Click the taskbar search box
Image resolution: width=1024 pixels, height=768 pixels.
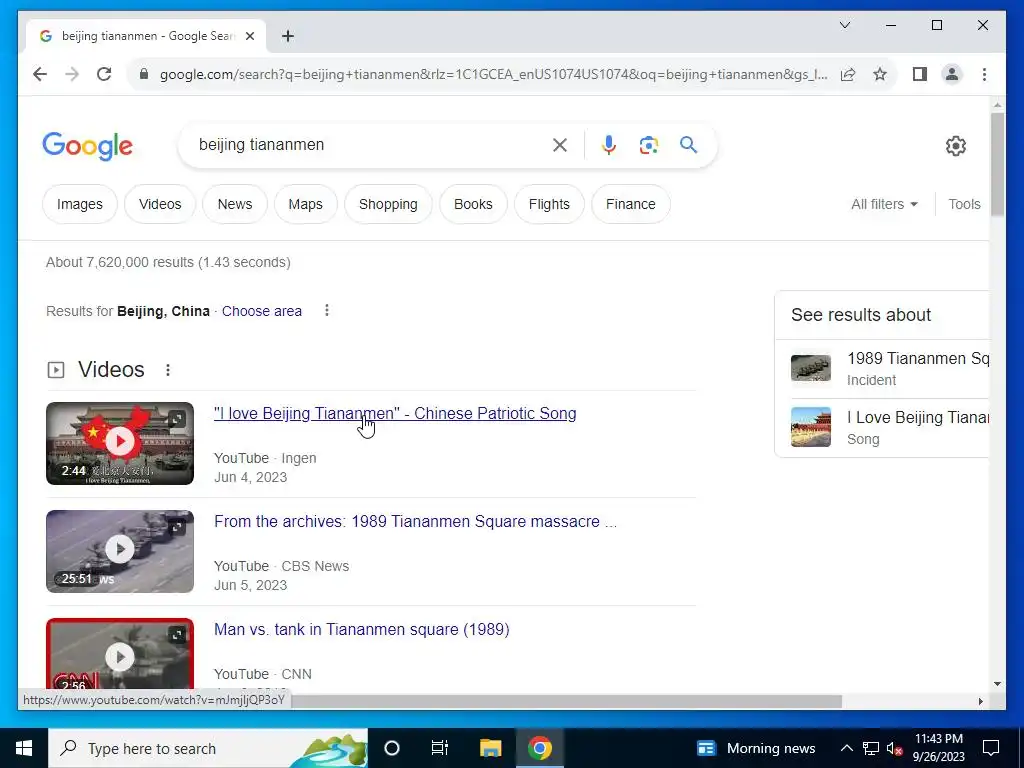[208, 748]
